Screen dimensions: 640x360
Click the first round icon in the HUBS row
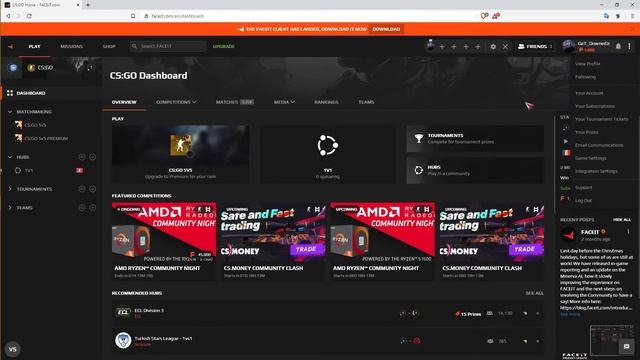click(82, 157)
